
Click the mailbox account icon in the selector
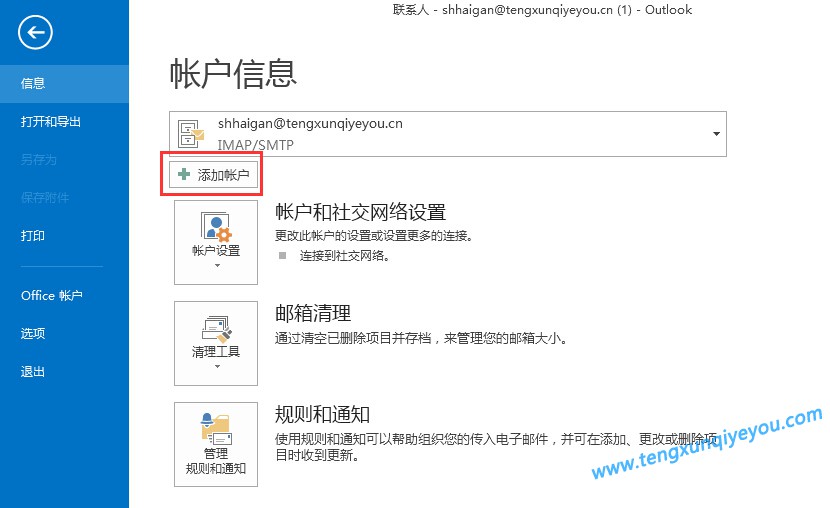tap(191, 133)
